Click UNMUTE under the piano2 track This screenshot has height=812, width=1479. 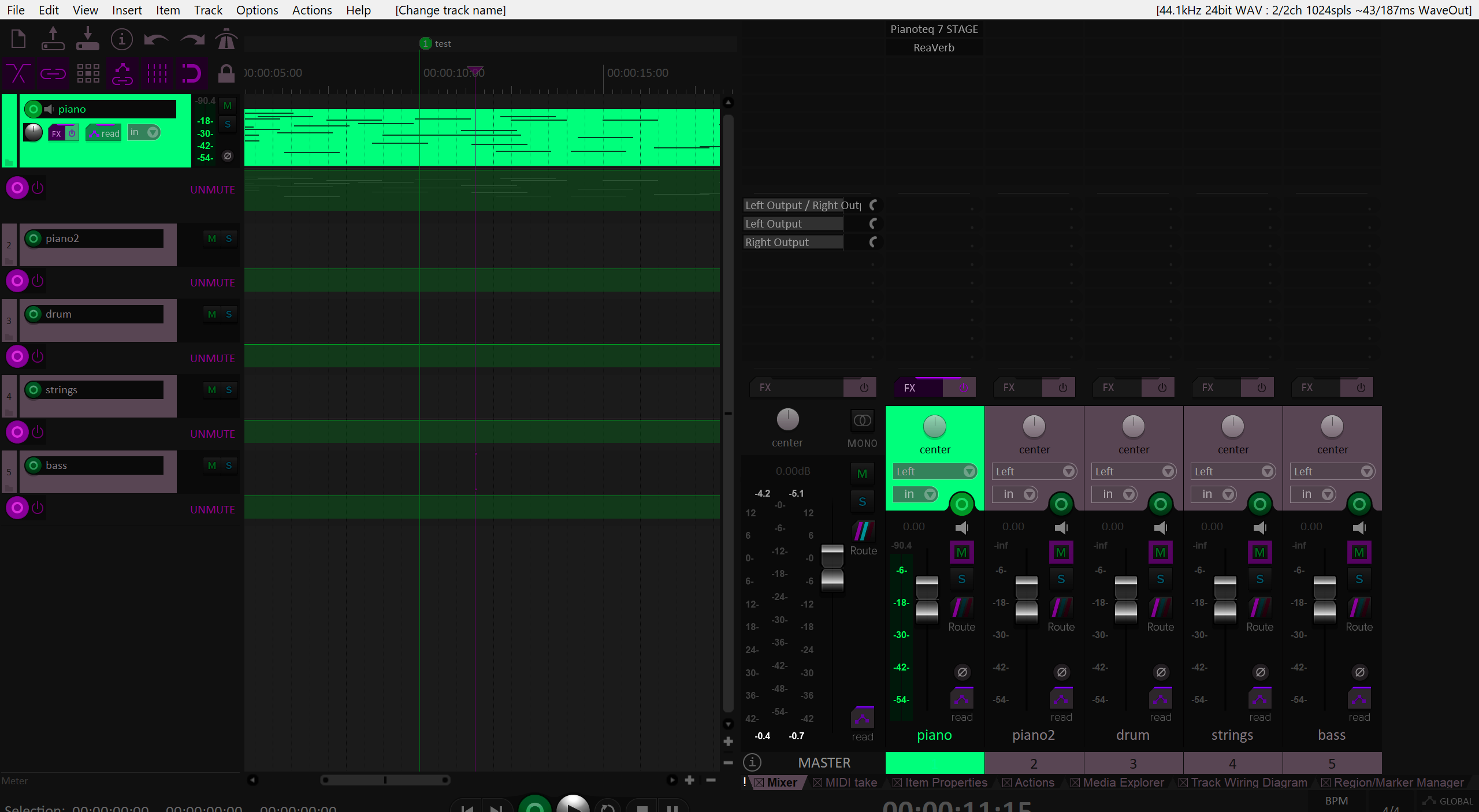(x=213, y=282)
